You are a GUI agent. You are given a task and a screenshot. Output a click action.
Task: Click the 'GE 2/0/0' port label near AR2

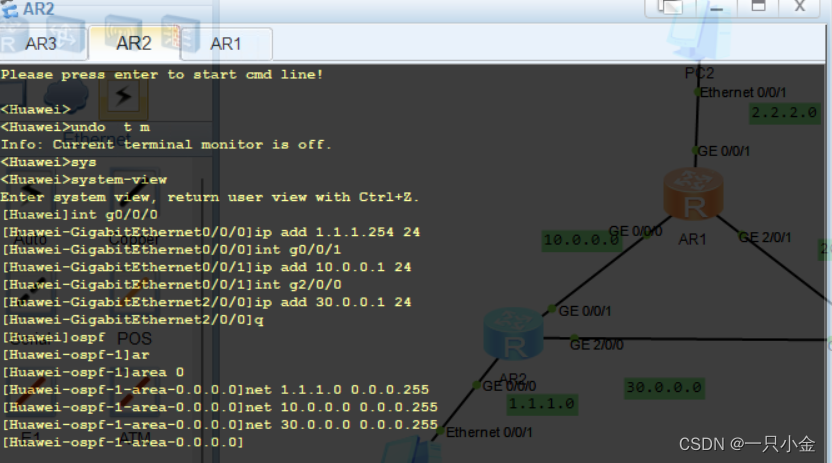coord(596,345)
